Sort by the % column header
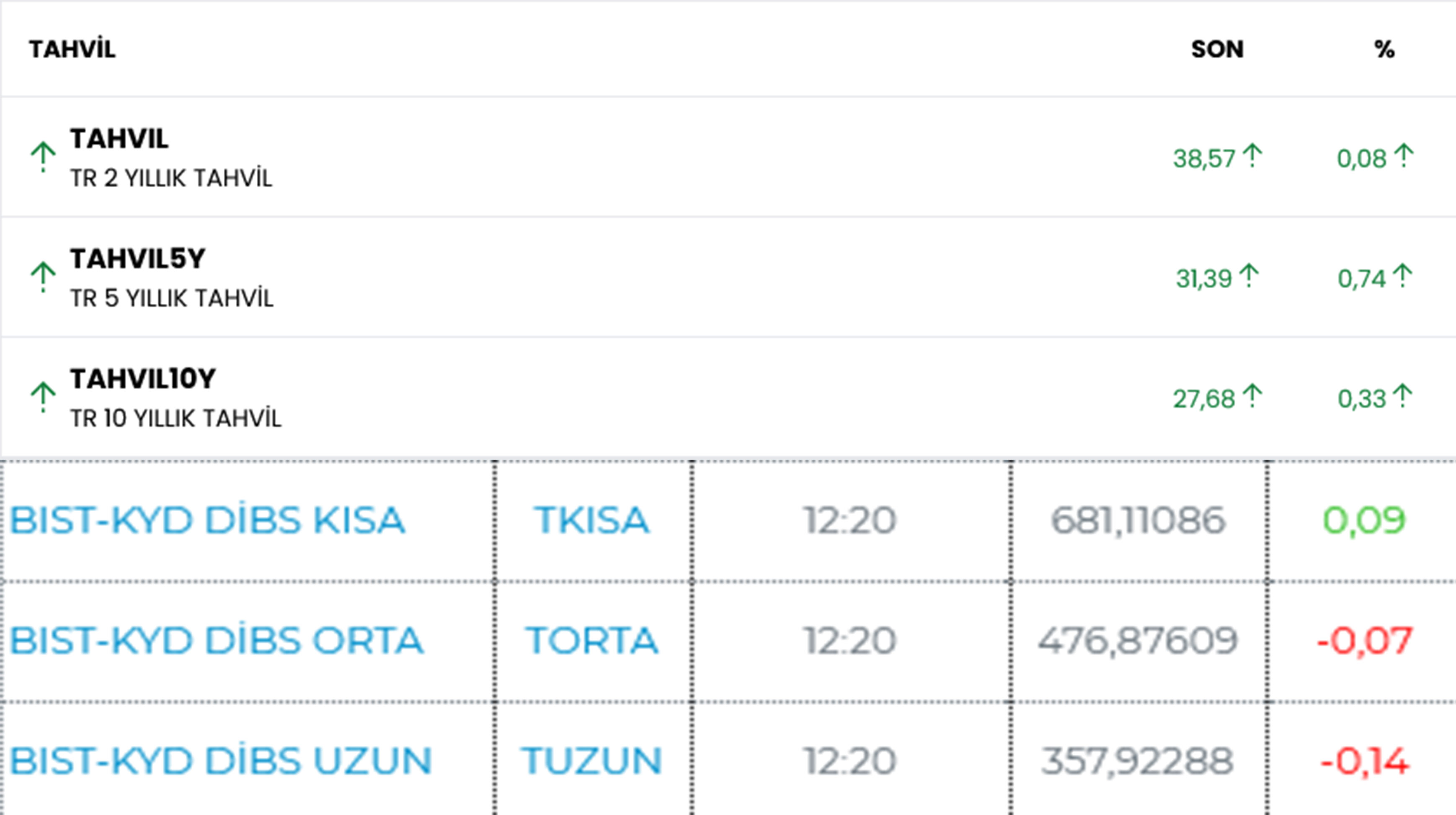 coord(1384,49)
